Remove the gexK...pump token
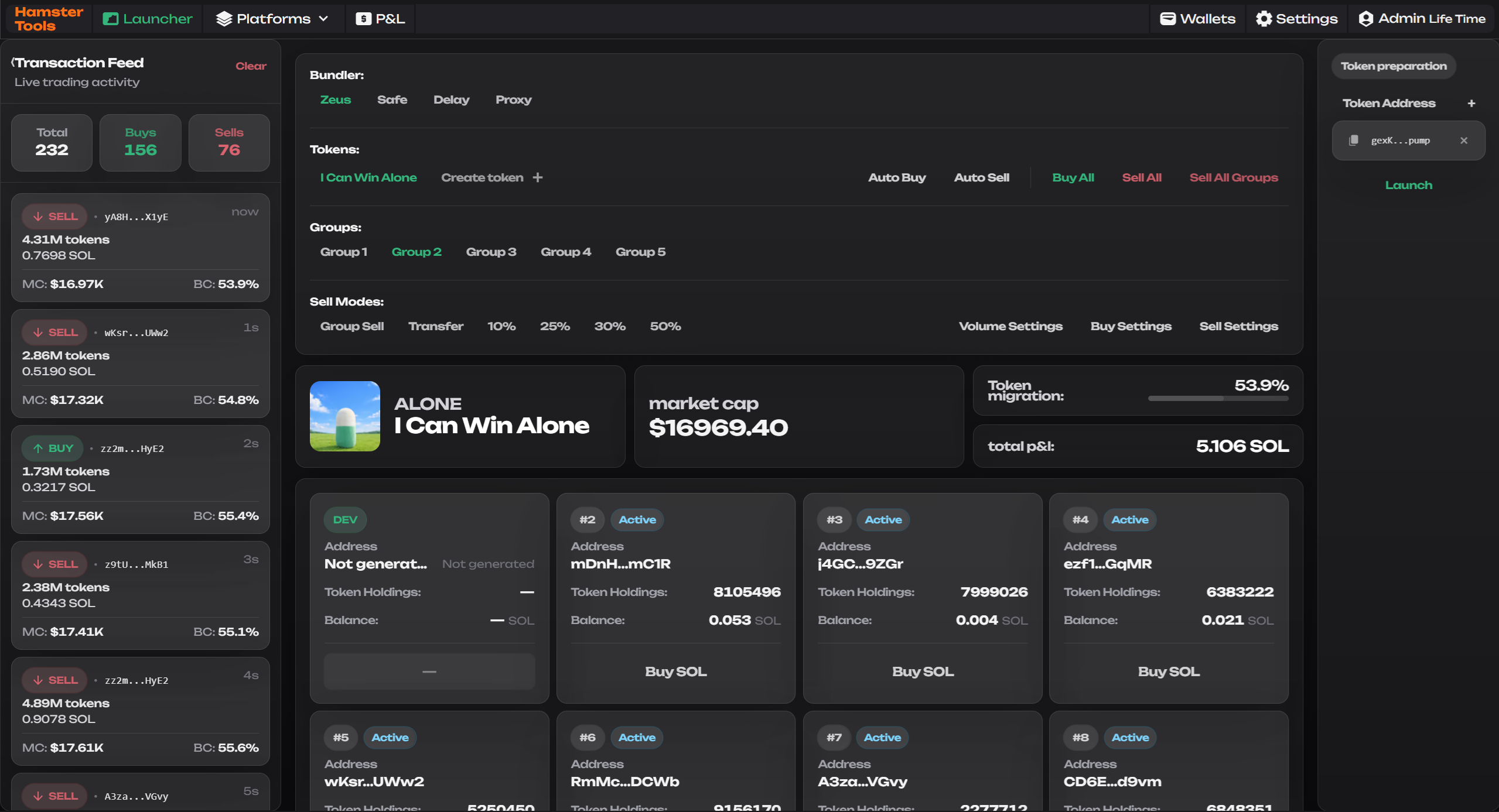The image size is (1499, 812). click(1463, 140)
